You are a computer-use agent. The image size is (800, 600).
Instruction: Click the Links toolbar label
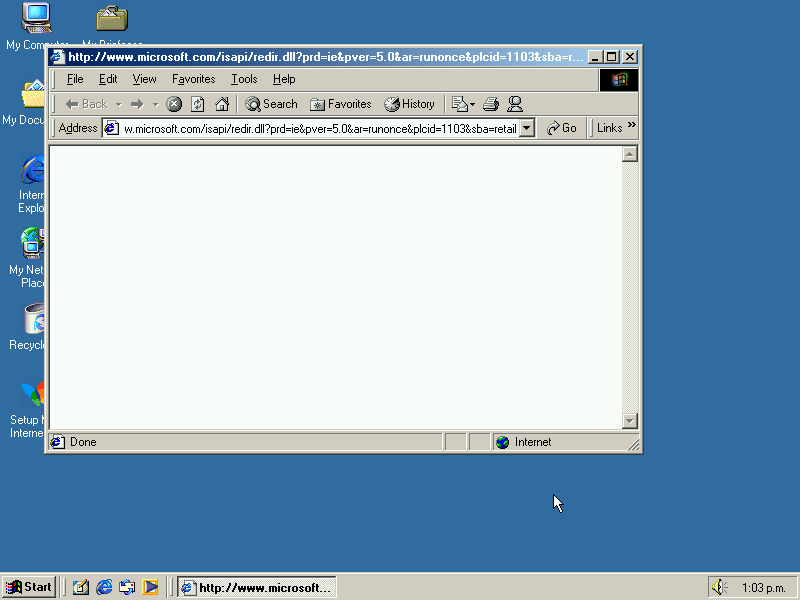point(609,128)
